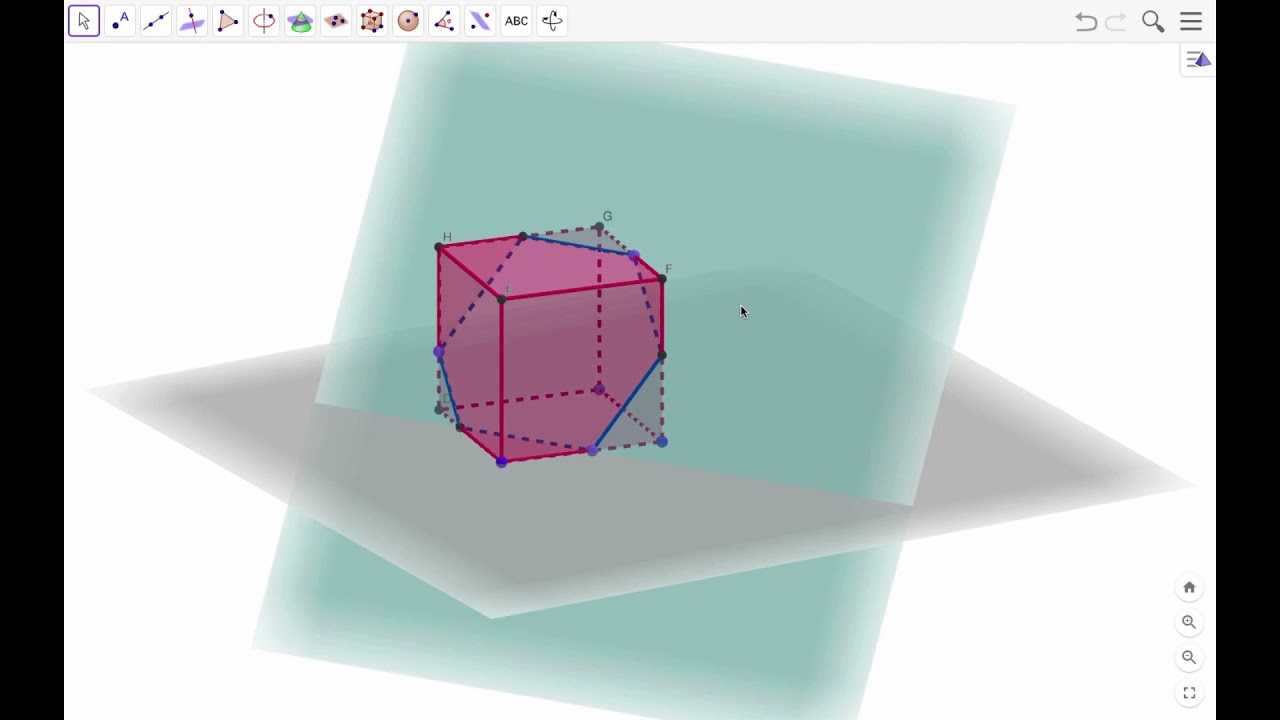Select the Perpendicular Line tool

[192, 21]
